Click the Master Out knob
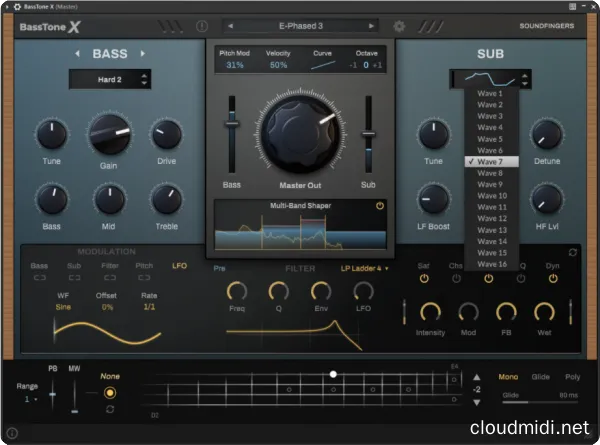 coord(301,133)
